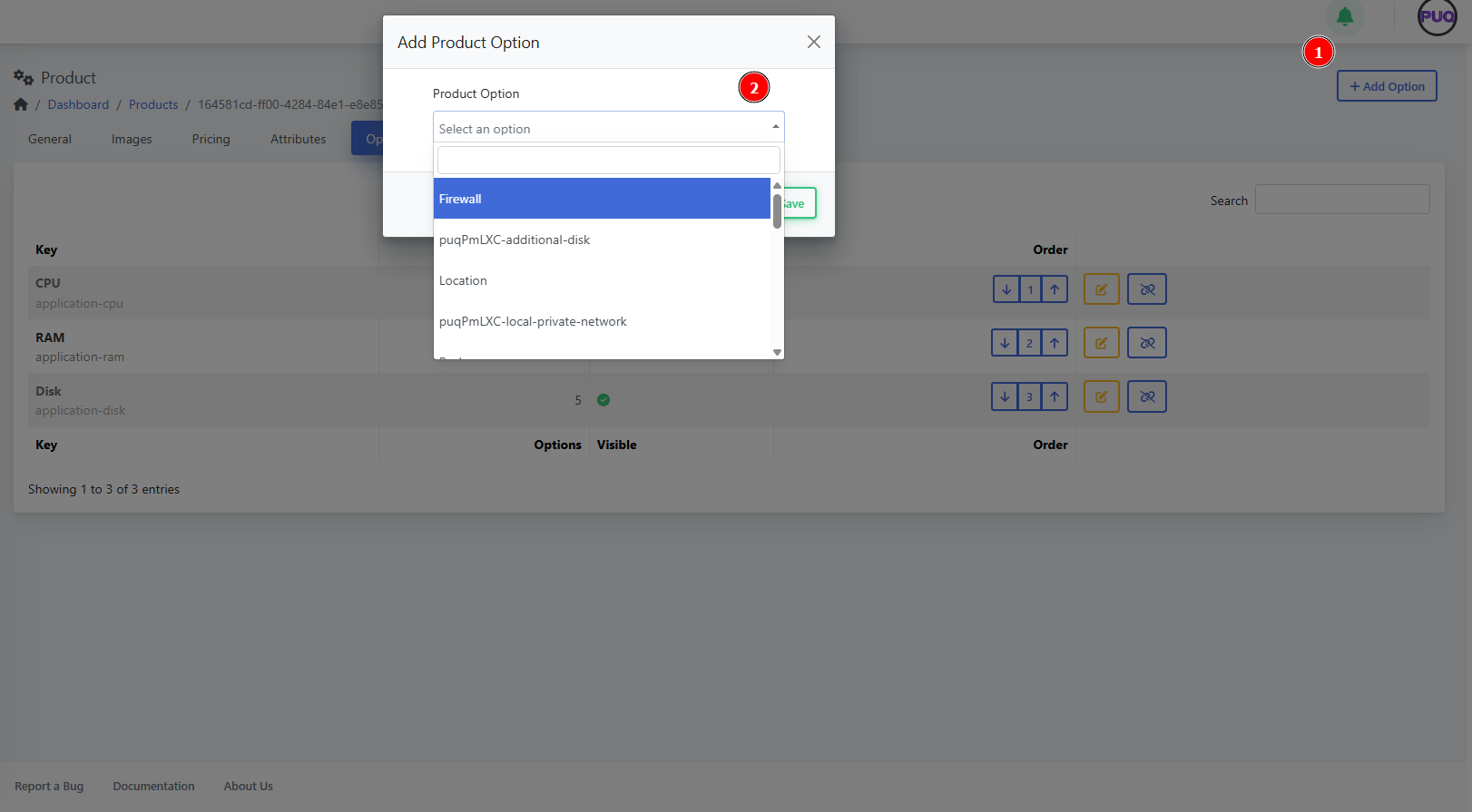Click the Showing 1 to 3 entries text
This screenshot has width=1472, height=812.
coord(103,489)
